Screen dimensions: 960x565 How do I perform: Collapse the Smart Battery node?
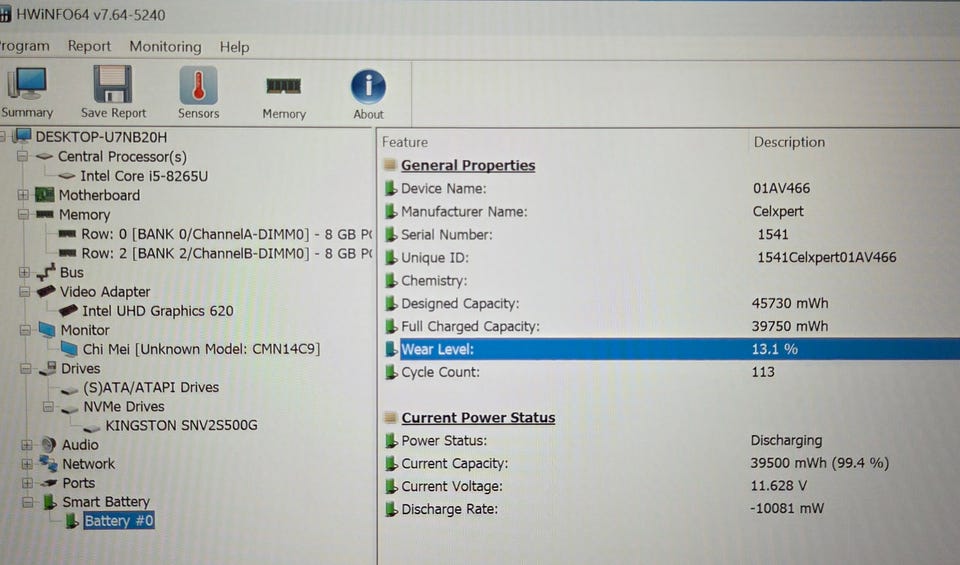[x=28, y=502]
